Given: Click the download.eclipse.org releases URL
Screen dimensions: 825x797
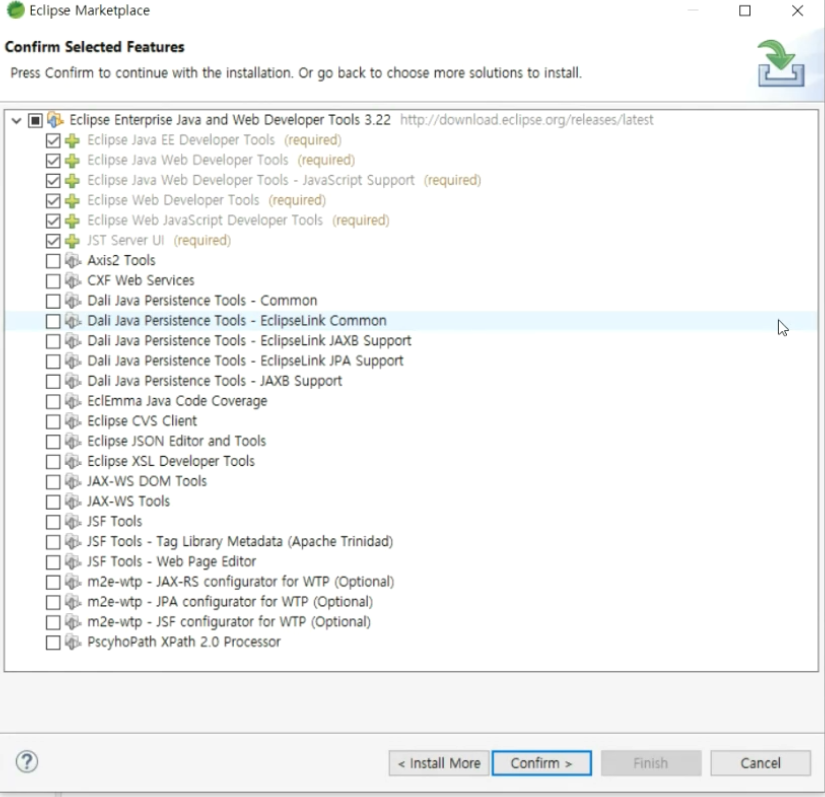Looking at the screenshot, I should tap(527, 120).
